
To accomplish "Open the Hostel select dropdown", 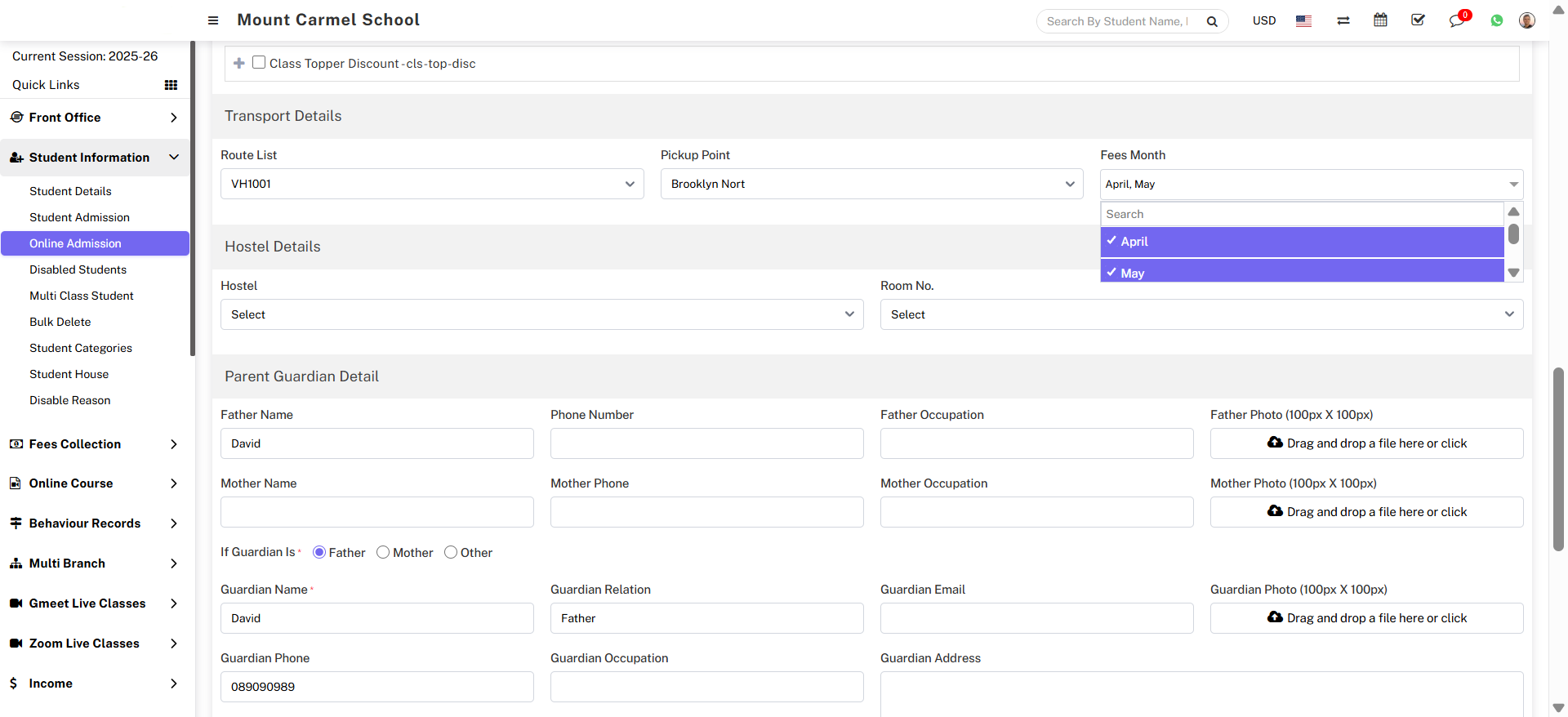I will (x=541, y=314).
